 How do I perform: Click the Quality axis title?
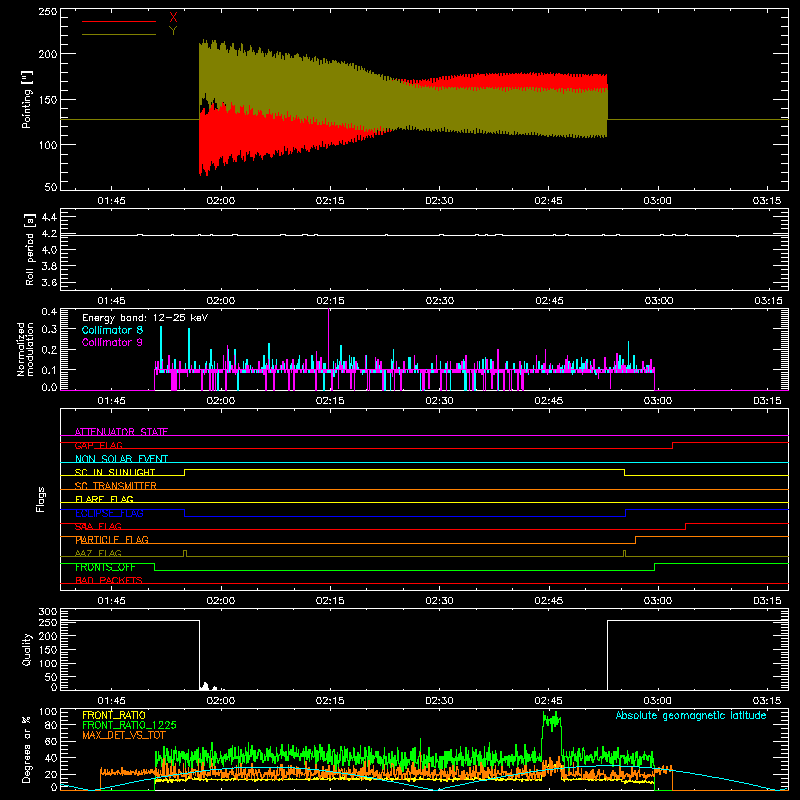click(x=27, y=649)
